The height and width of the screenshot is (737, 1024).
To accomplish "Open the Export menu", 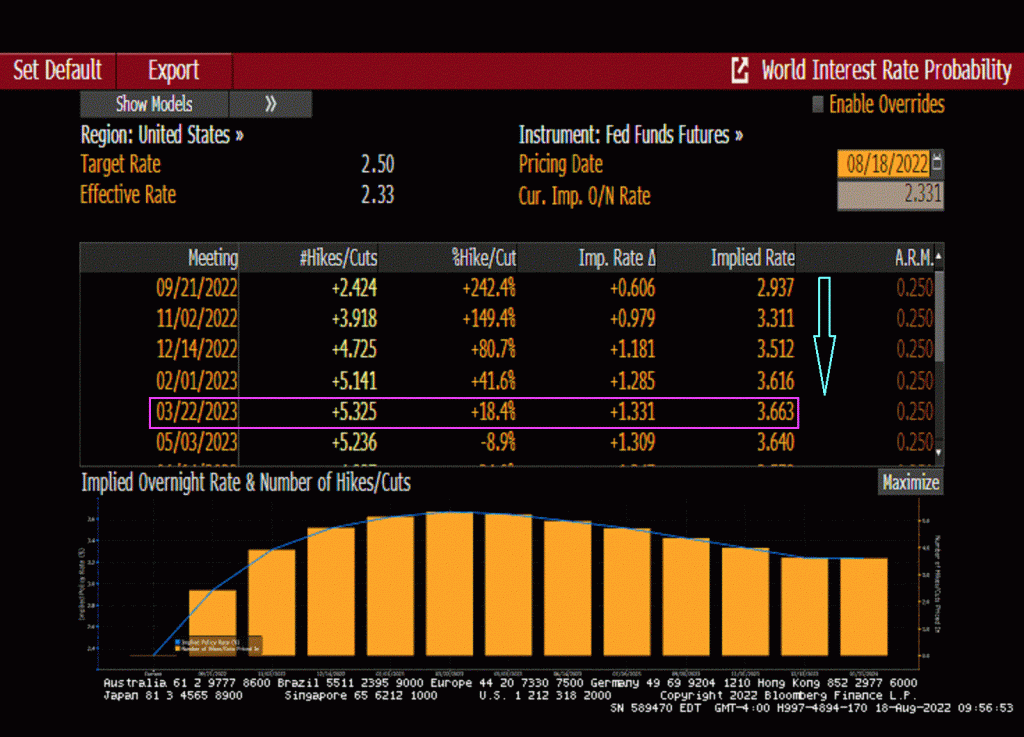I will pyautogui.click(x=174, y=71).
